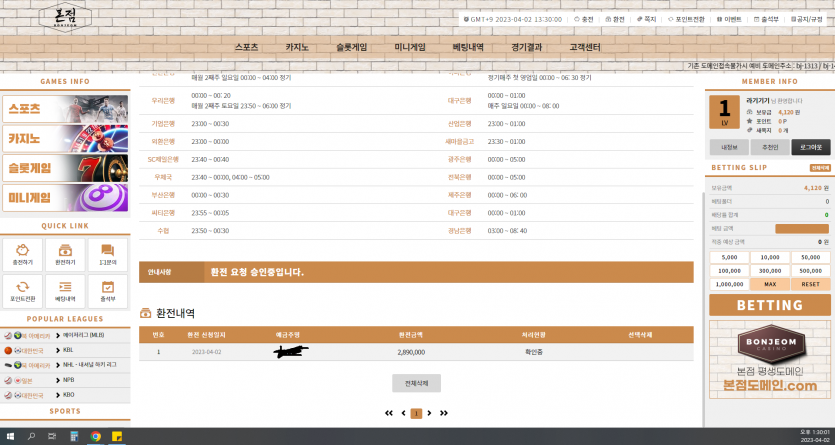Select the 50,000 bet amount button
Viewport: 835px width, 445px height.
[x=810, y=257]
